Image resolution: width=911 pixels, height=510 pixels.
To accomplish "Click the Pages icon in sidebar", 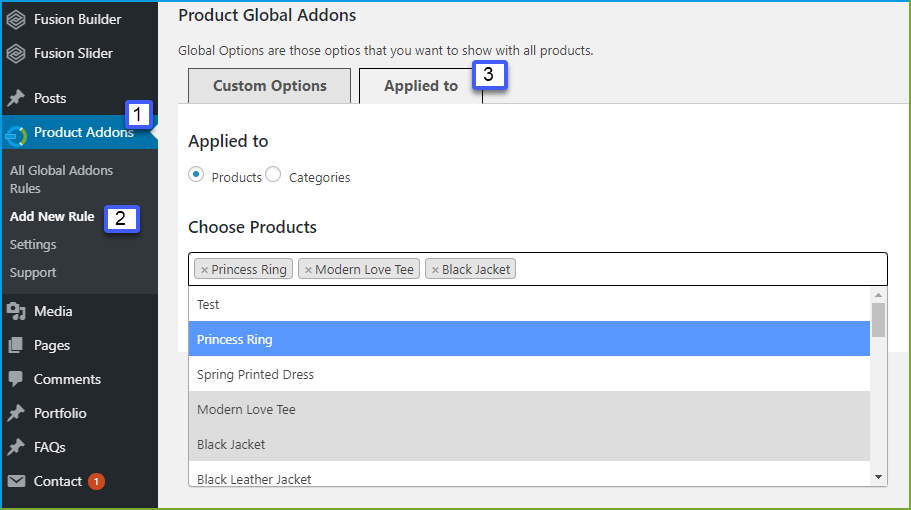I will 16,345.
